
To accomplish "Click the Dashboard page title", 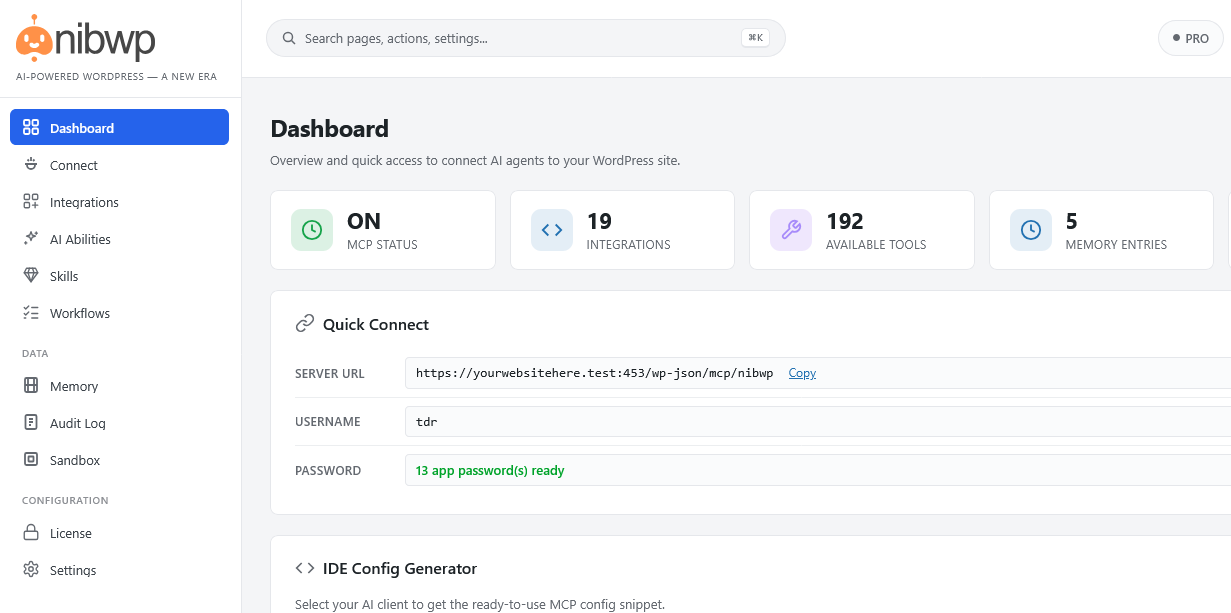I will (330, 128).
